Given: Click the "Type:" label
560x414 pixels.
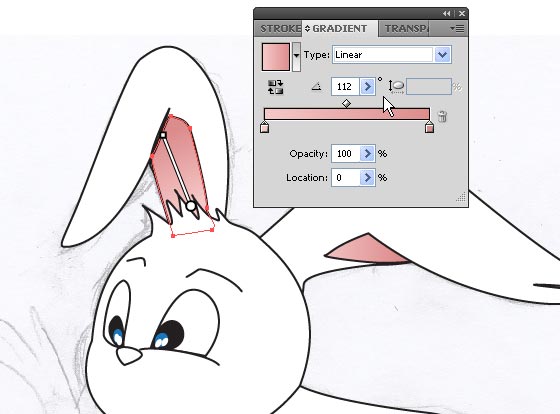Looking at the screenshot, I should click(x=316, y=55).
